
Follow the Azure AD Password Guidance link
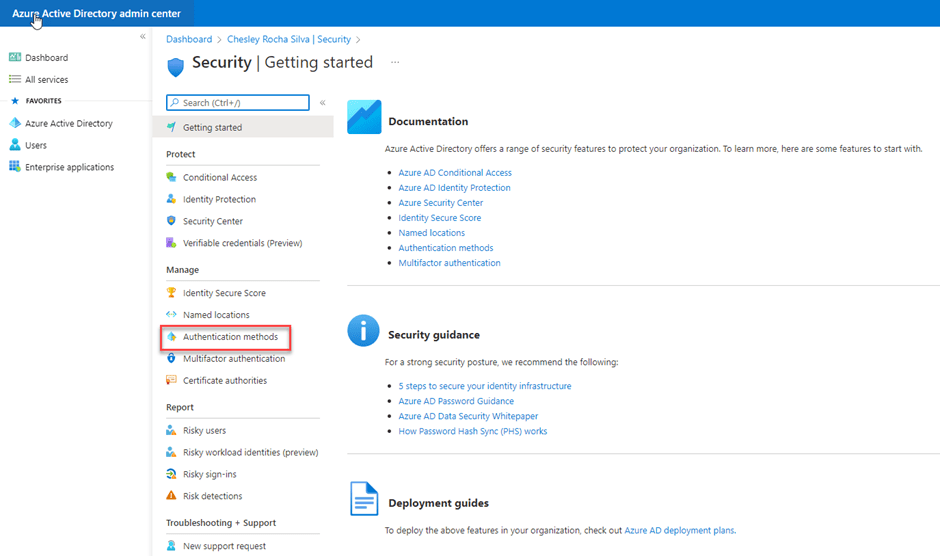456,401
